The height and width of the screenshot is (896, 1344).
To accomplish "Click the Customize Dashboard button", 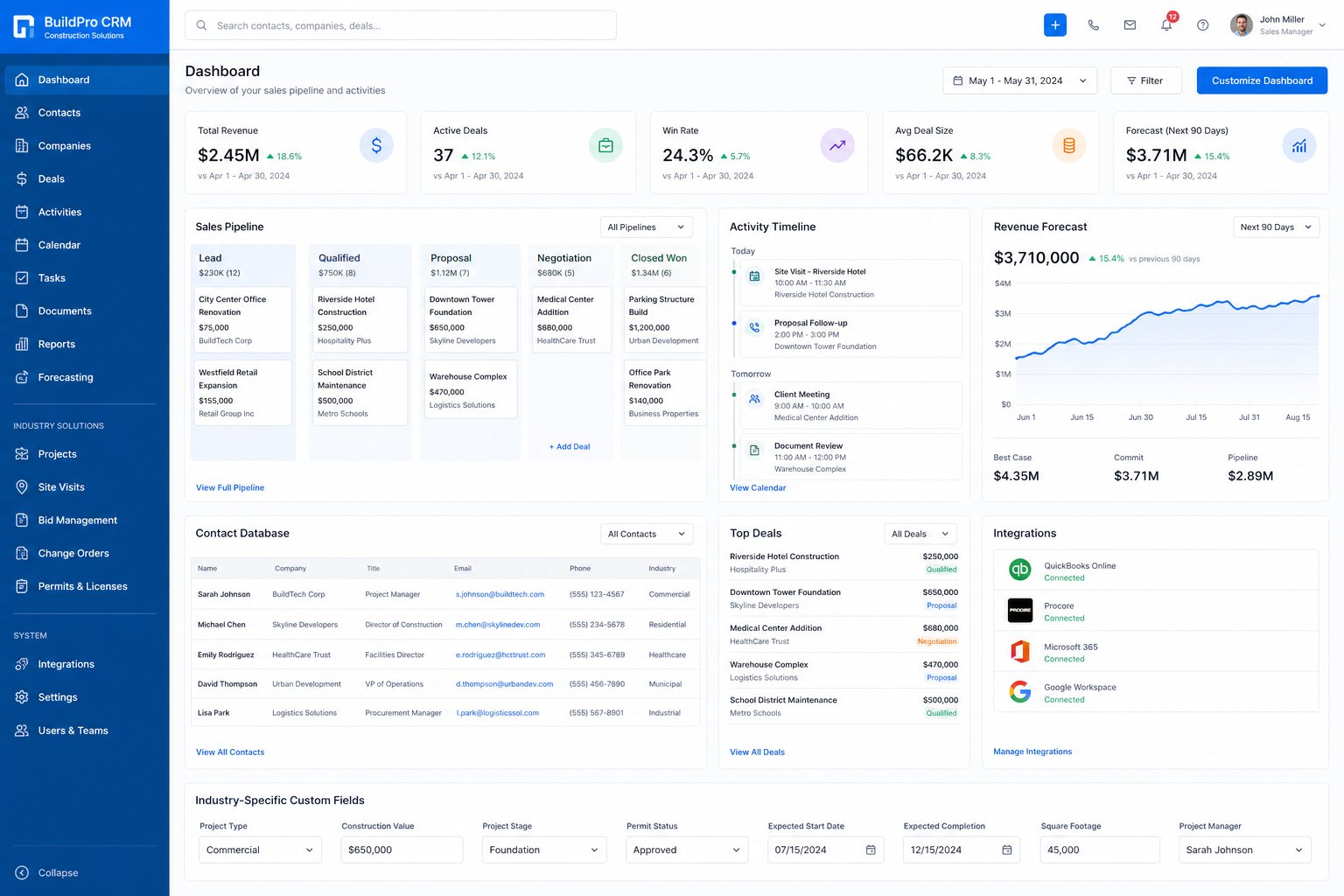I will click(x=1262, y=80).
